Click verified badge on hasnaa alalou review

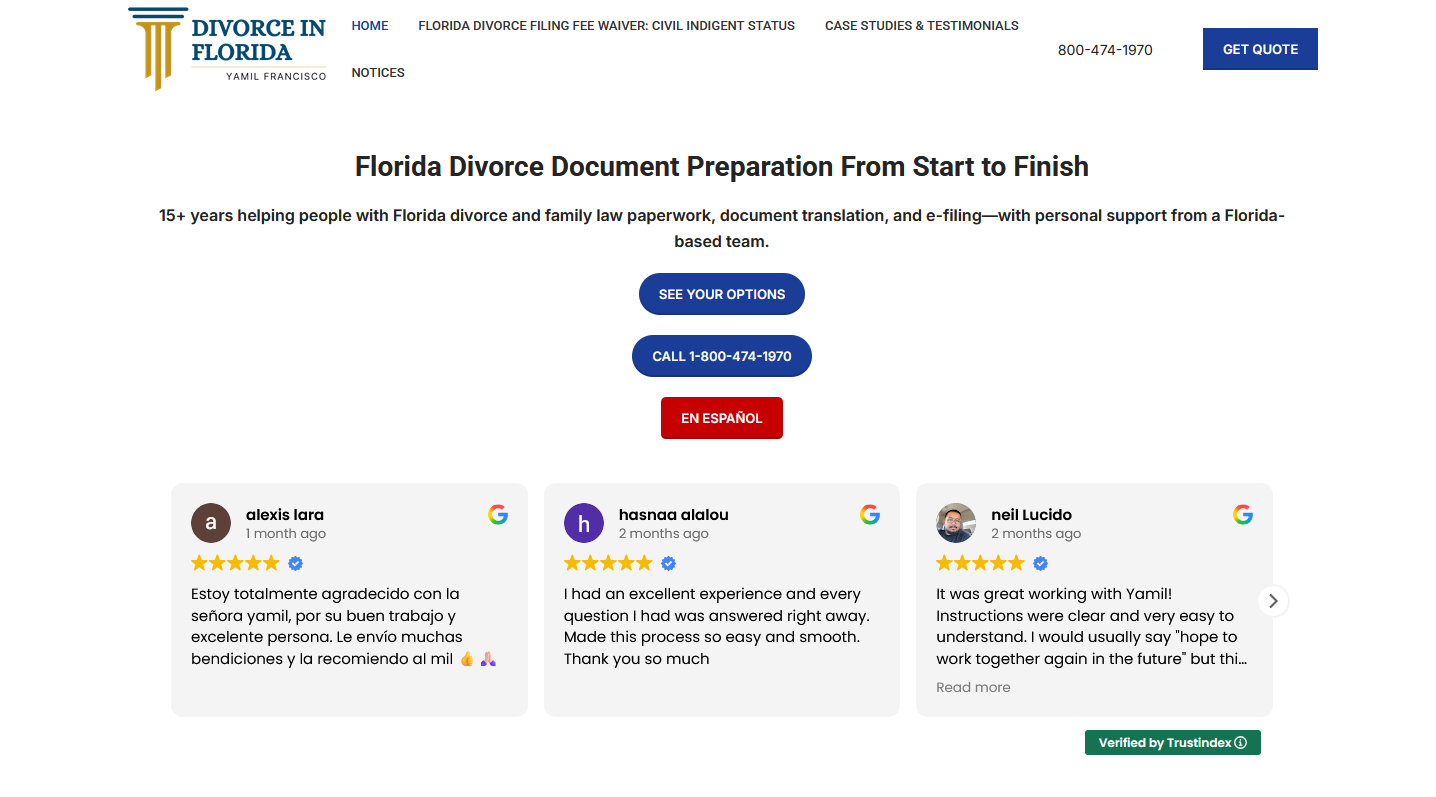tap(669, 563)
